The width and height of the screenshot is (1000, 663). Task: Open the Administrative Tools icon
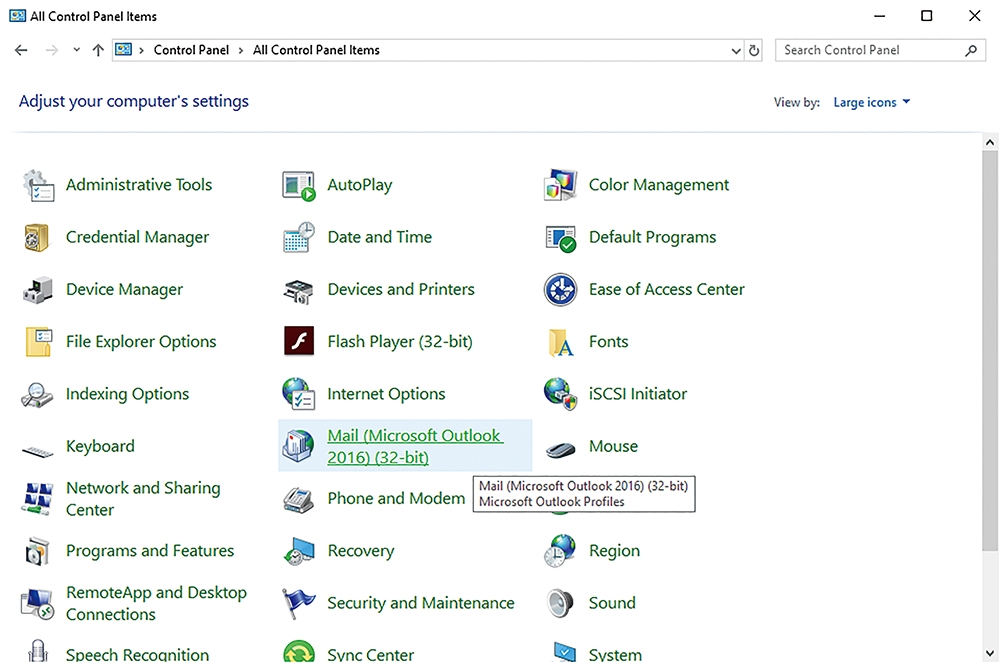coord(38,186)
